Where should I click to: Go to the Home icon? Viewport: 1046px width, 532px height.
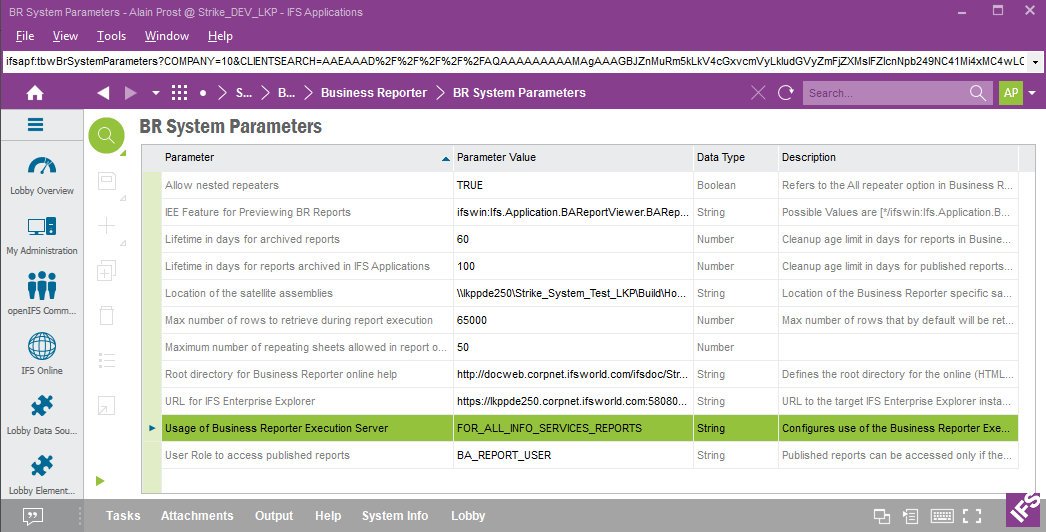pyautogui.click(x=35, y=93)
